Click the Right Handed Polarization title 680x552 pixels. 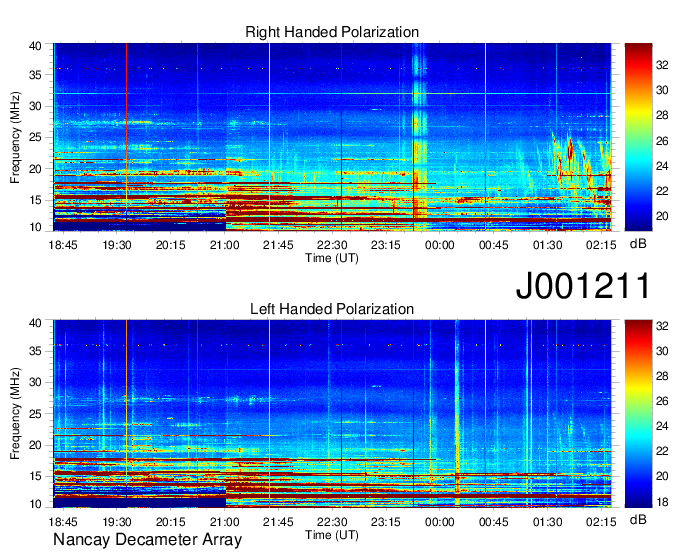click(x=332, y=32)
